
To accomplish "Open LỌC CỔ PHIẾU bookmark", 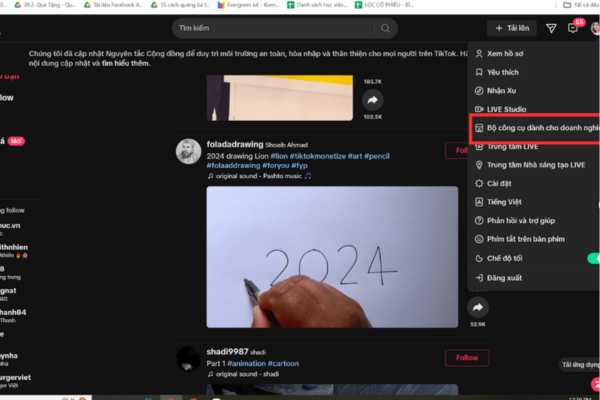I will pos(384,5).
